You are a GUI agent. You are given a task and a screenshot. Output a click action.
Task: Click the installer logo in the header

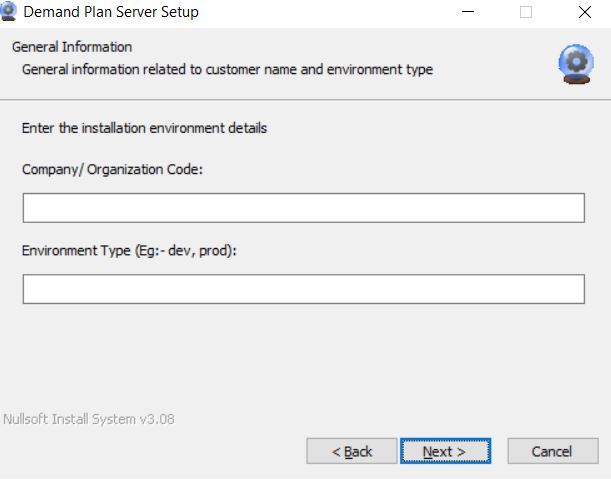(575, 63)
